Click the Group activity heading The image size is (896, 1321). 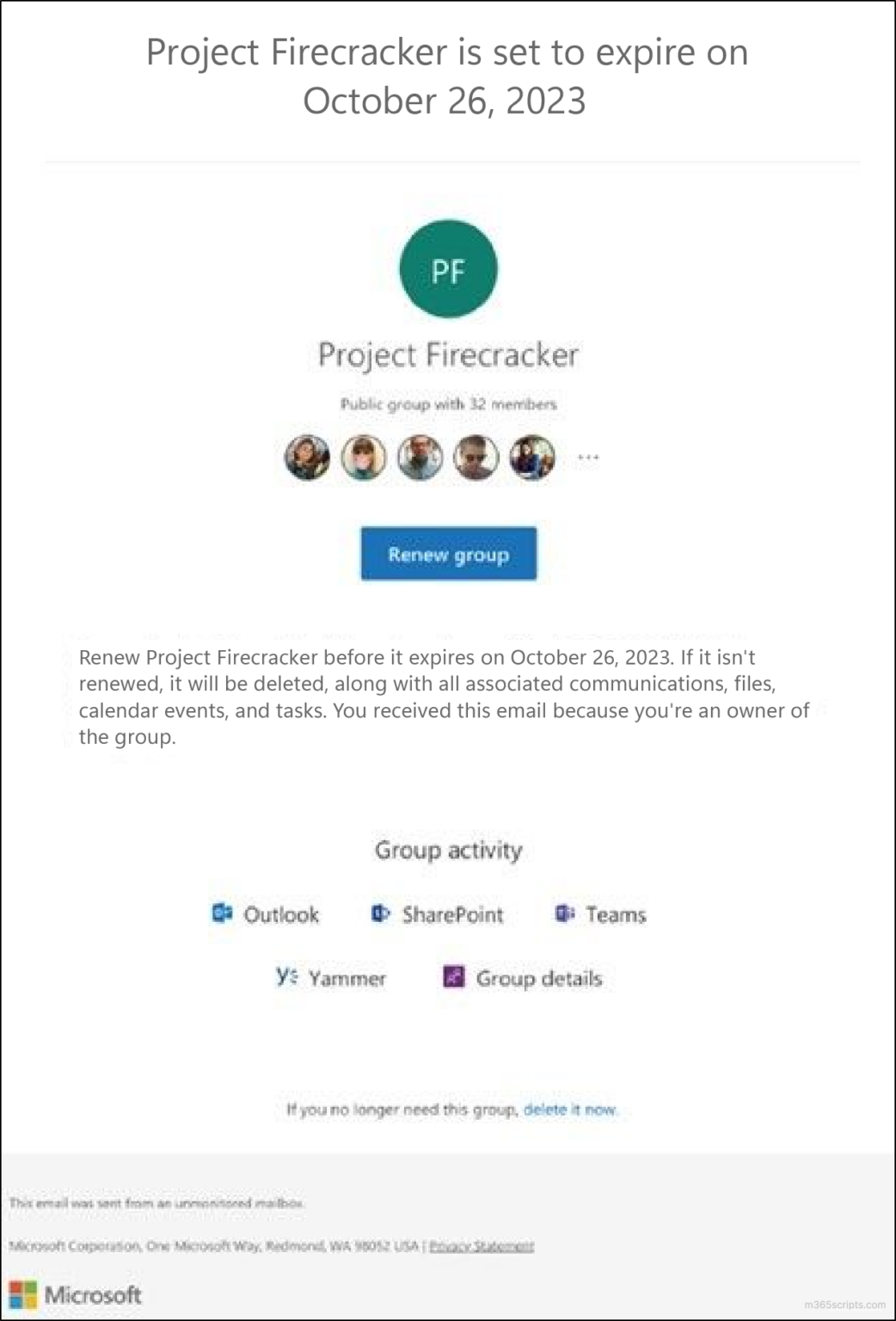click(447, 850)
